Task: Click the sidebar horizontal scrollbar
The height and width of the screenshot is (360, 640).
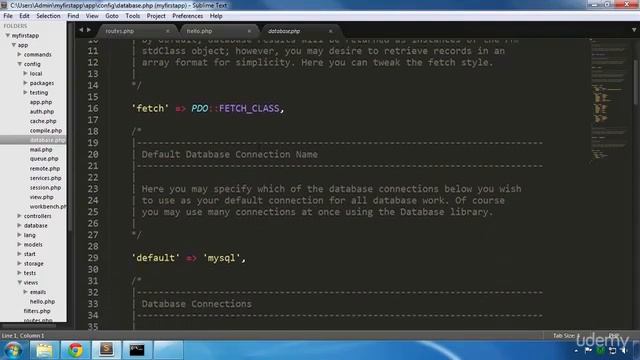Action: (x=29, y=325)
